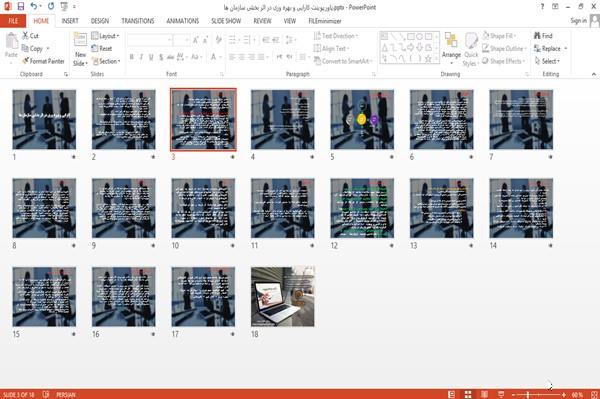600x399 pixels.
Task: Toggle Justify text alignment
Action: pos(261,57)
